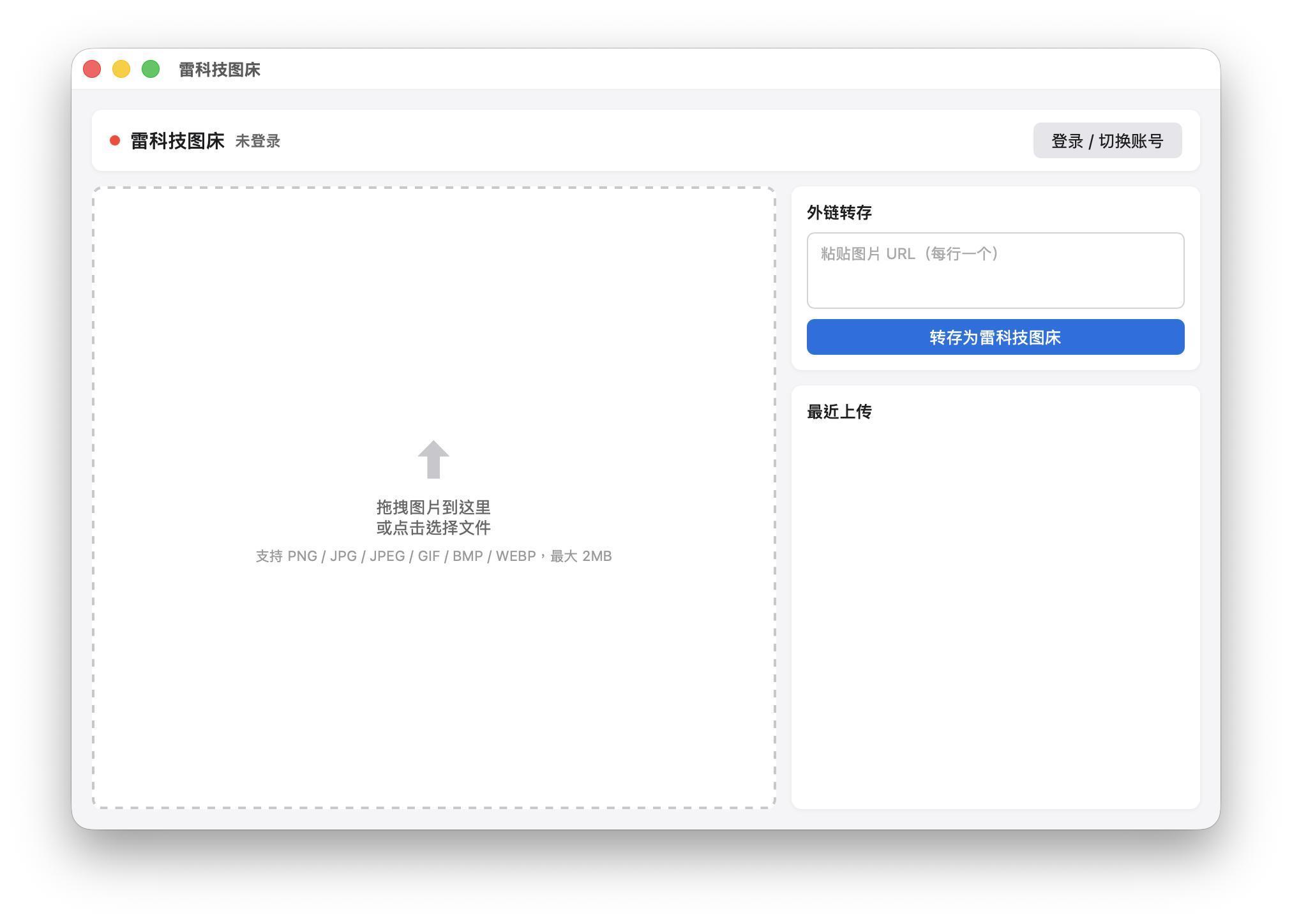Click the 外链转存 section title

[839, 212]
